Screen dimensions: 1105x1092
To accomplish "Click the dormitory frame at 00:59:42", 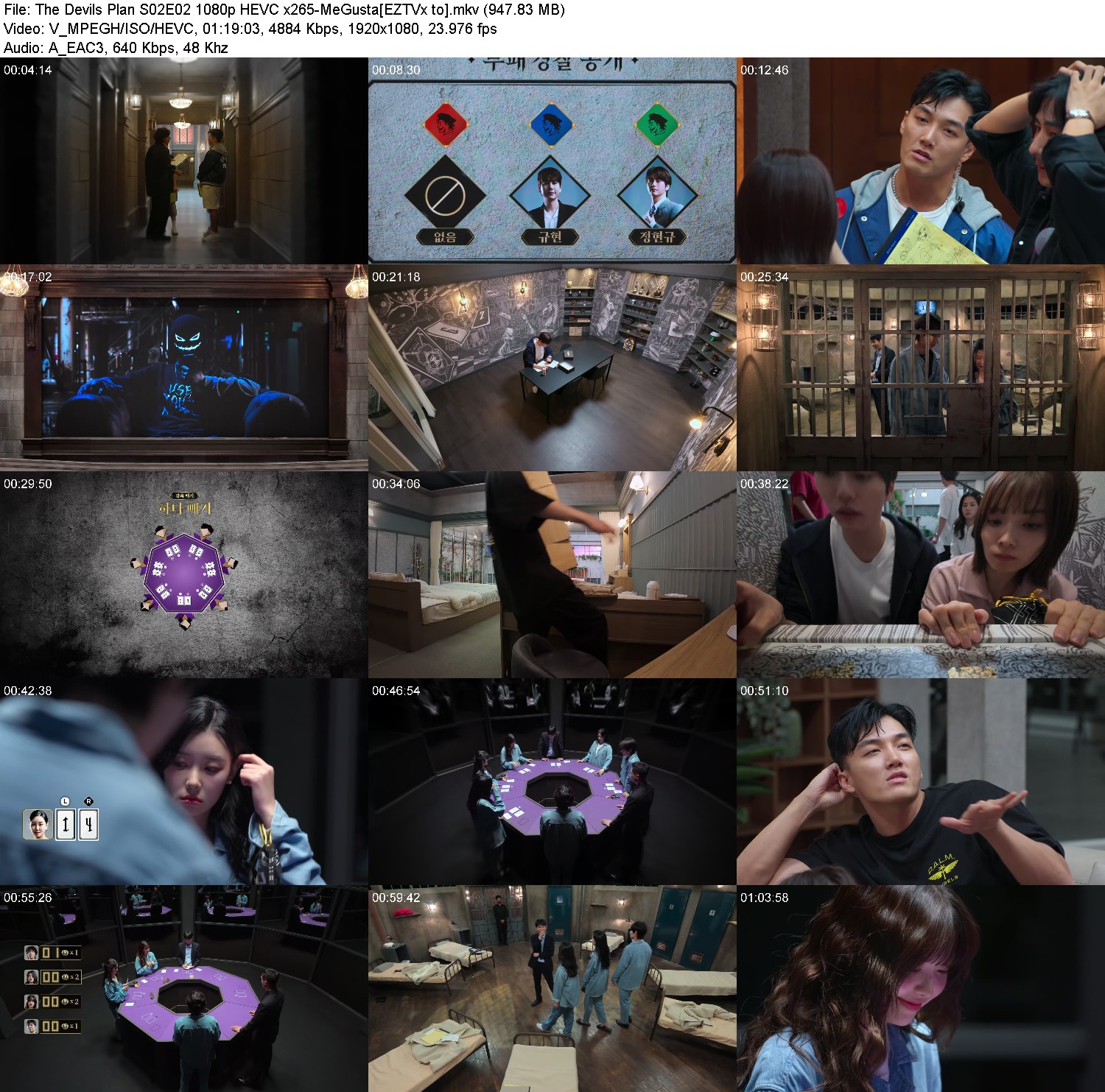I will 552,988.
